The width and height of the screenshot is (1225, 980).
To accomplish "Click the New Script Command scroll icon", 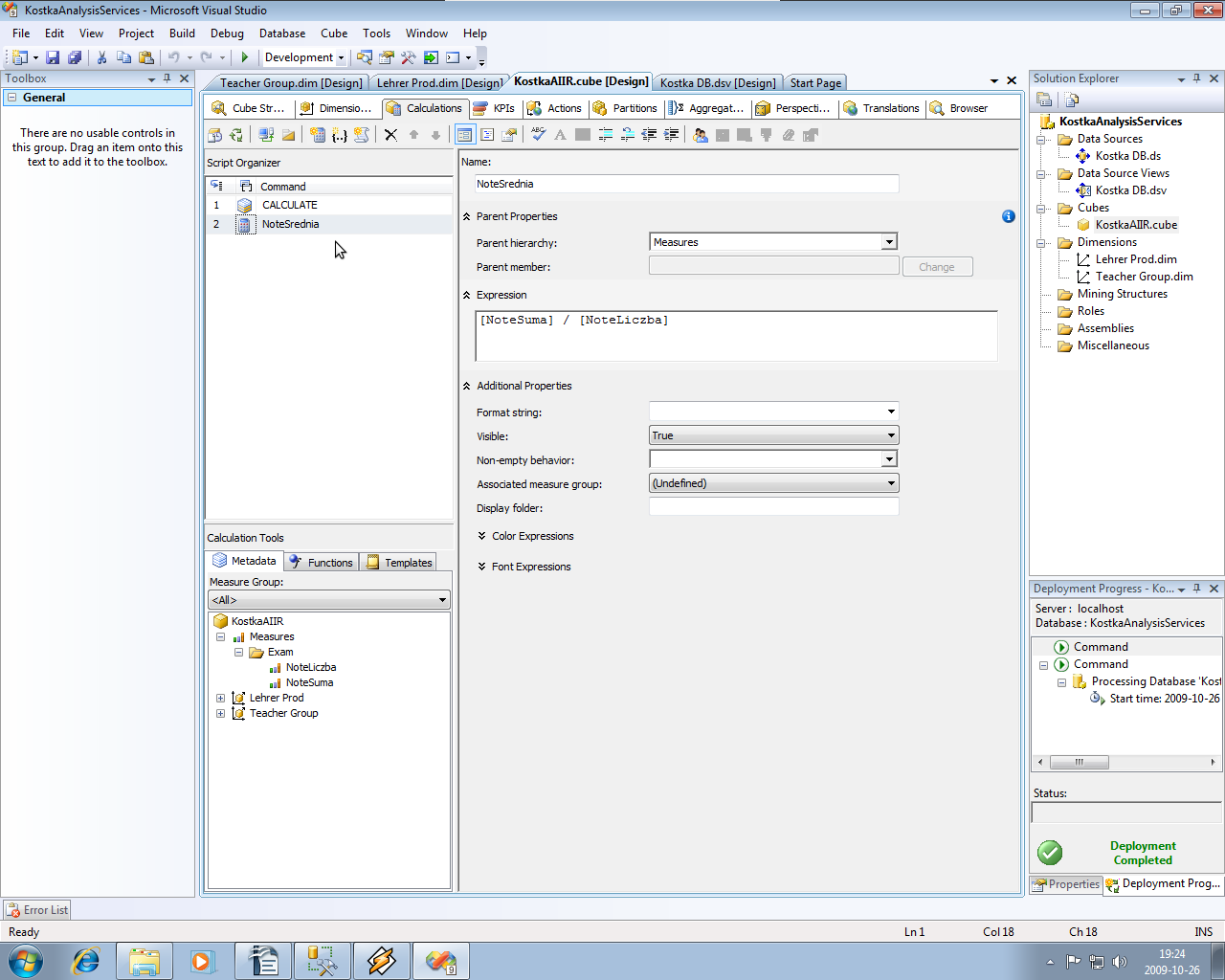I will coord(362,135).
